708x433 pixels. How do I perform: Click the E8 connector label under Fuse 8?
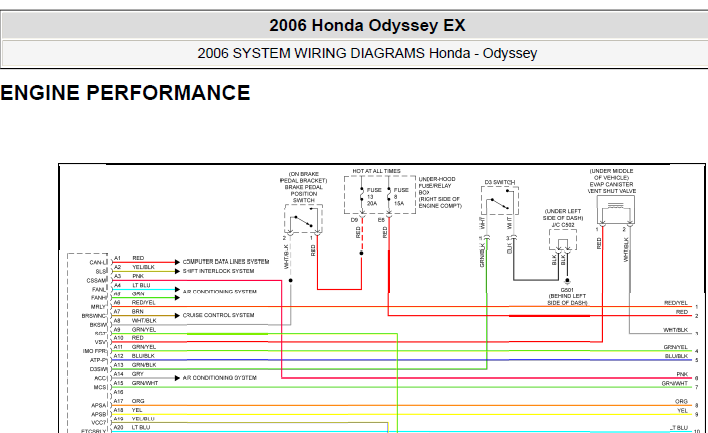[382, 220]
